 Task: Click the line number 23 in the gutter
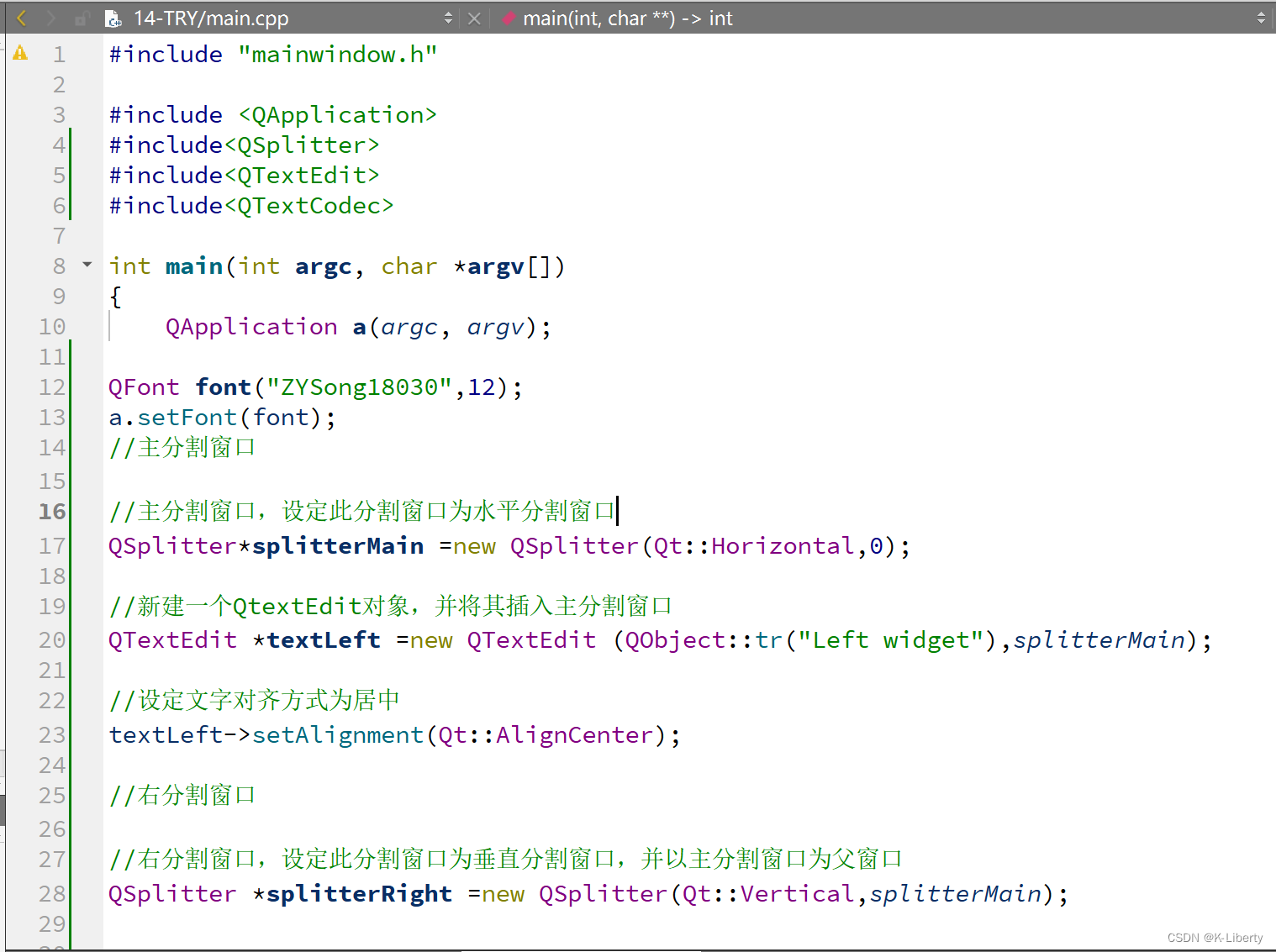[x=52, y=734]
